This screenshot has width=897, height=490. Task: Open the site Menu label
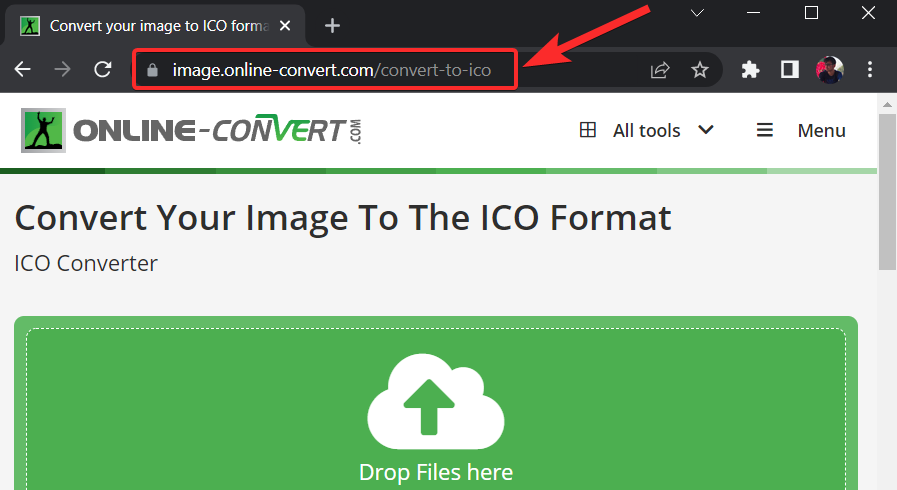point(821,130)
